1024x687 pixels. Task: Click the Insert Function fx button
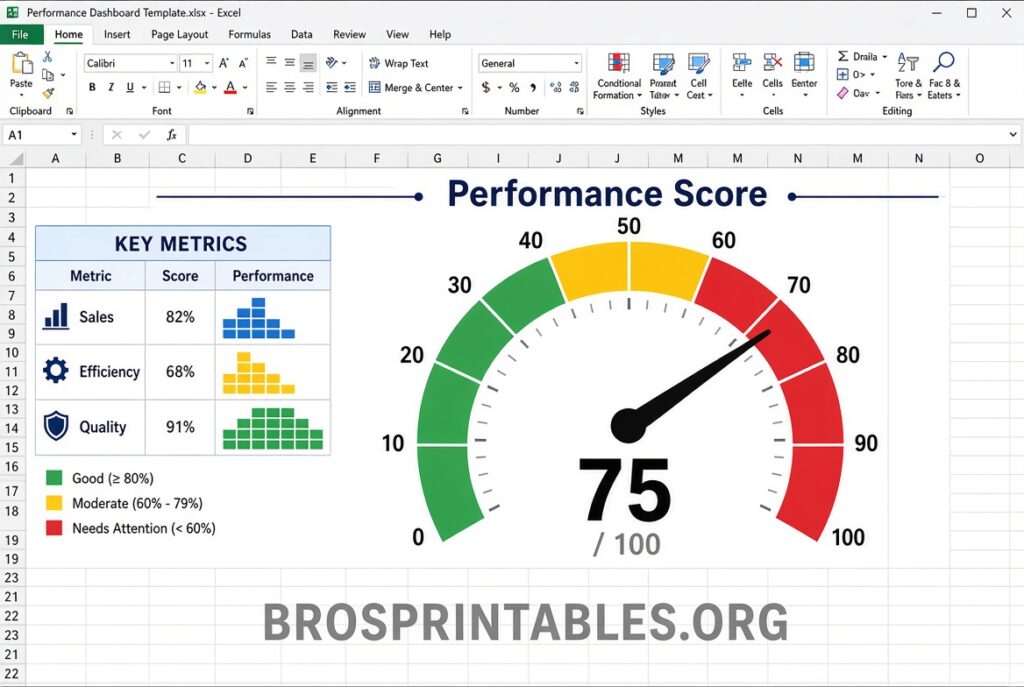[x=172, y=135]
